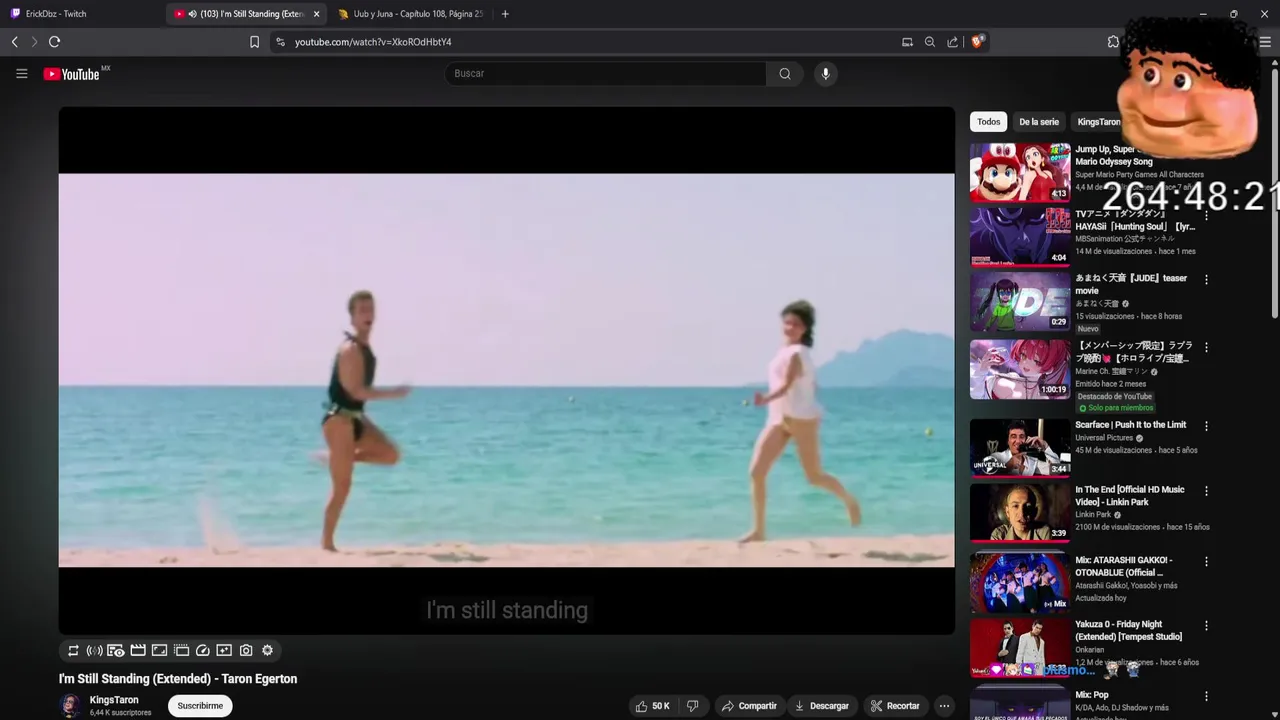Screen dimensions: 1280x720
Task: Select the De la serie chip
Action: (x=1039, y=122)
